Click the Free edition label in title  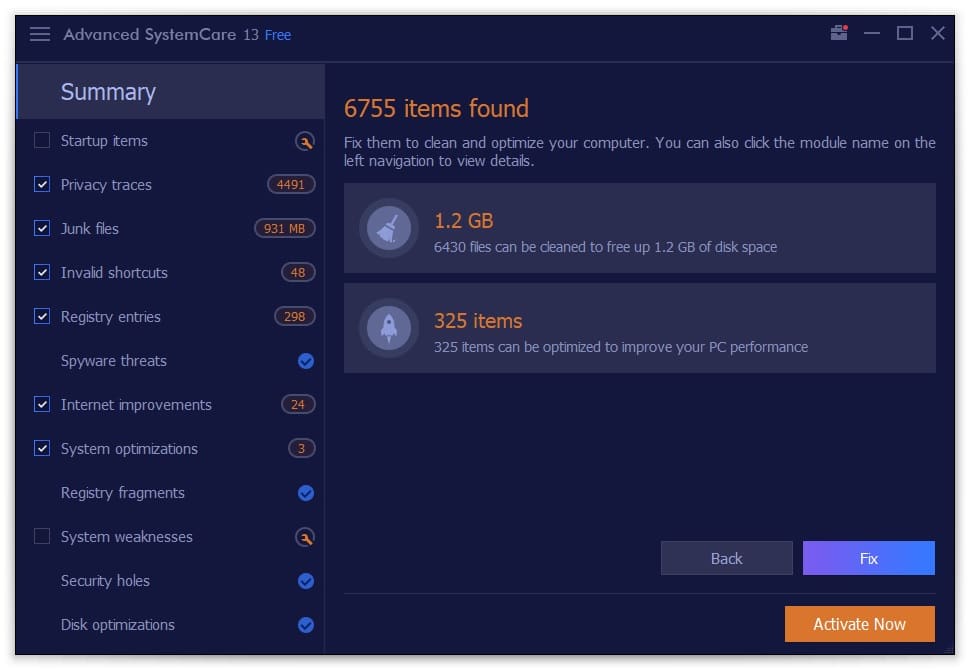click(278, 35)
